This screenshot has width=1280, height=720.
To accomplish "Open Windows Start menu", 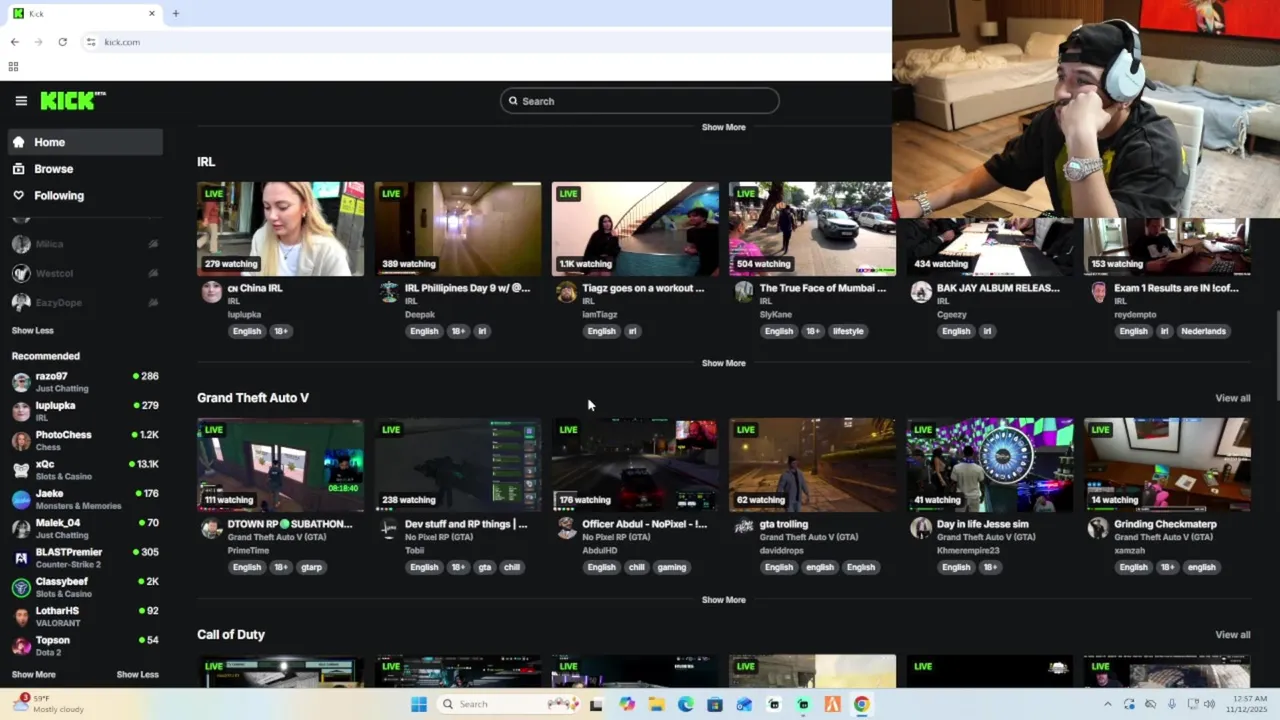I will click(x=419, y=704).
